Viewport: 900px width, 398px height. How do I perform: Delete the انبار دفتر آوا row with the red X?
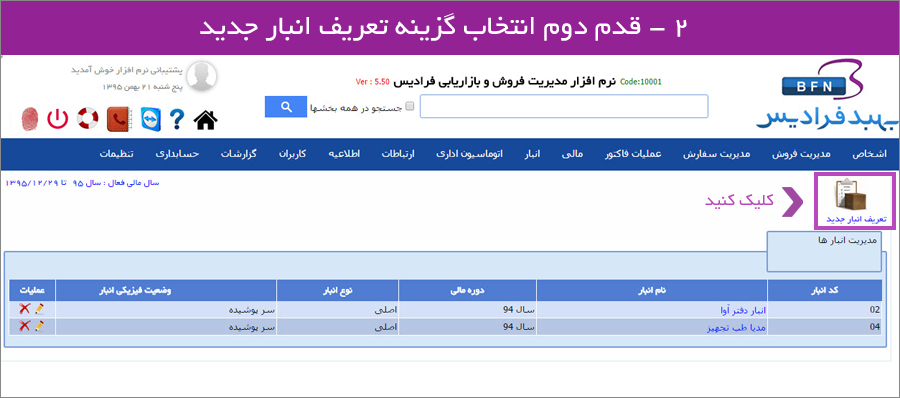24,309
